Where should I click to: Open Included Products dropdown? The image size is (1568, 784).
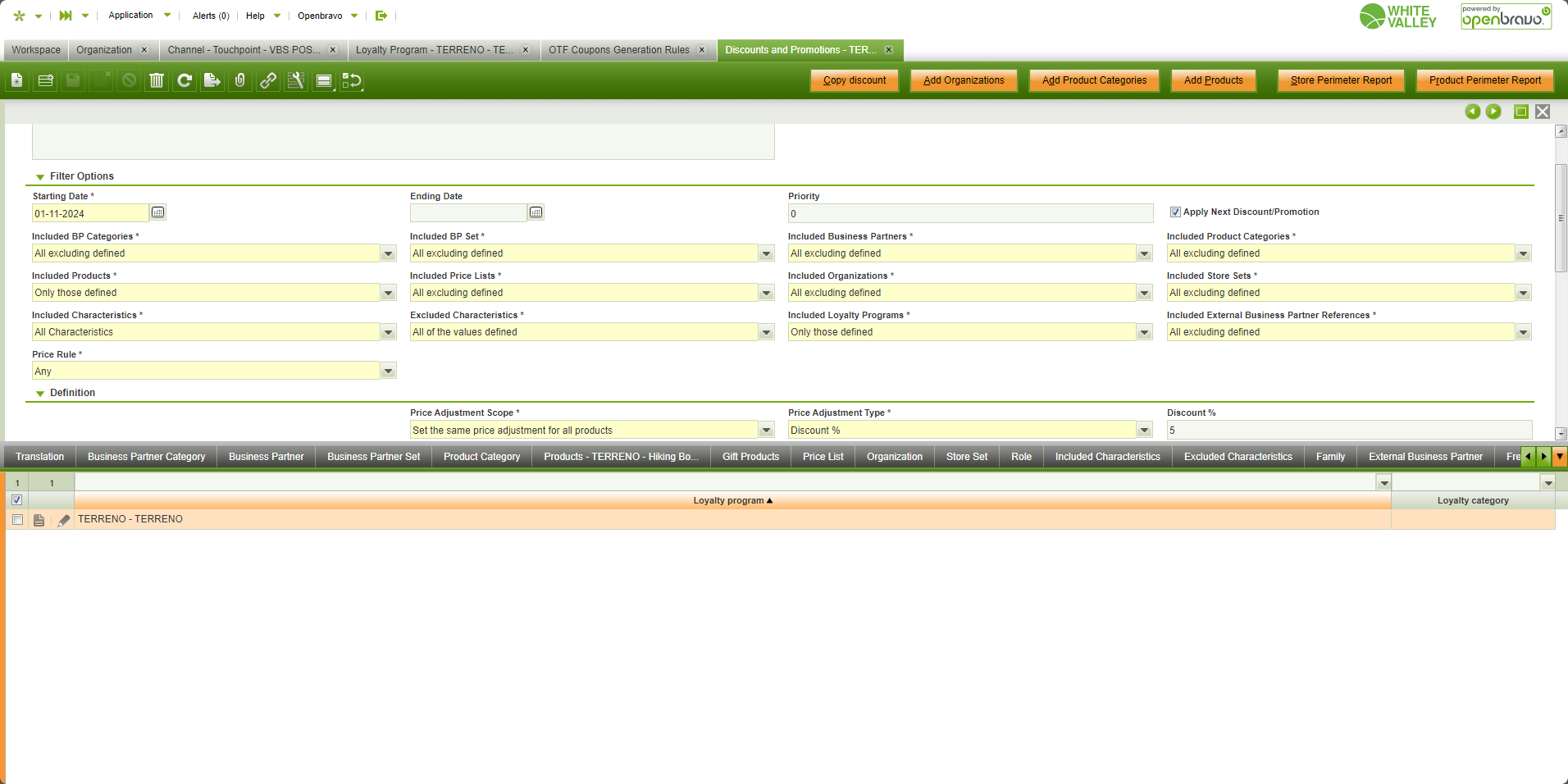(389, 293)
